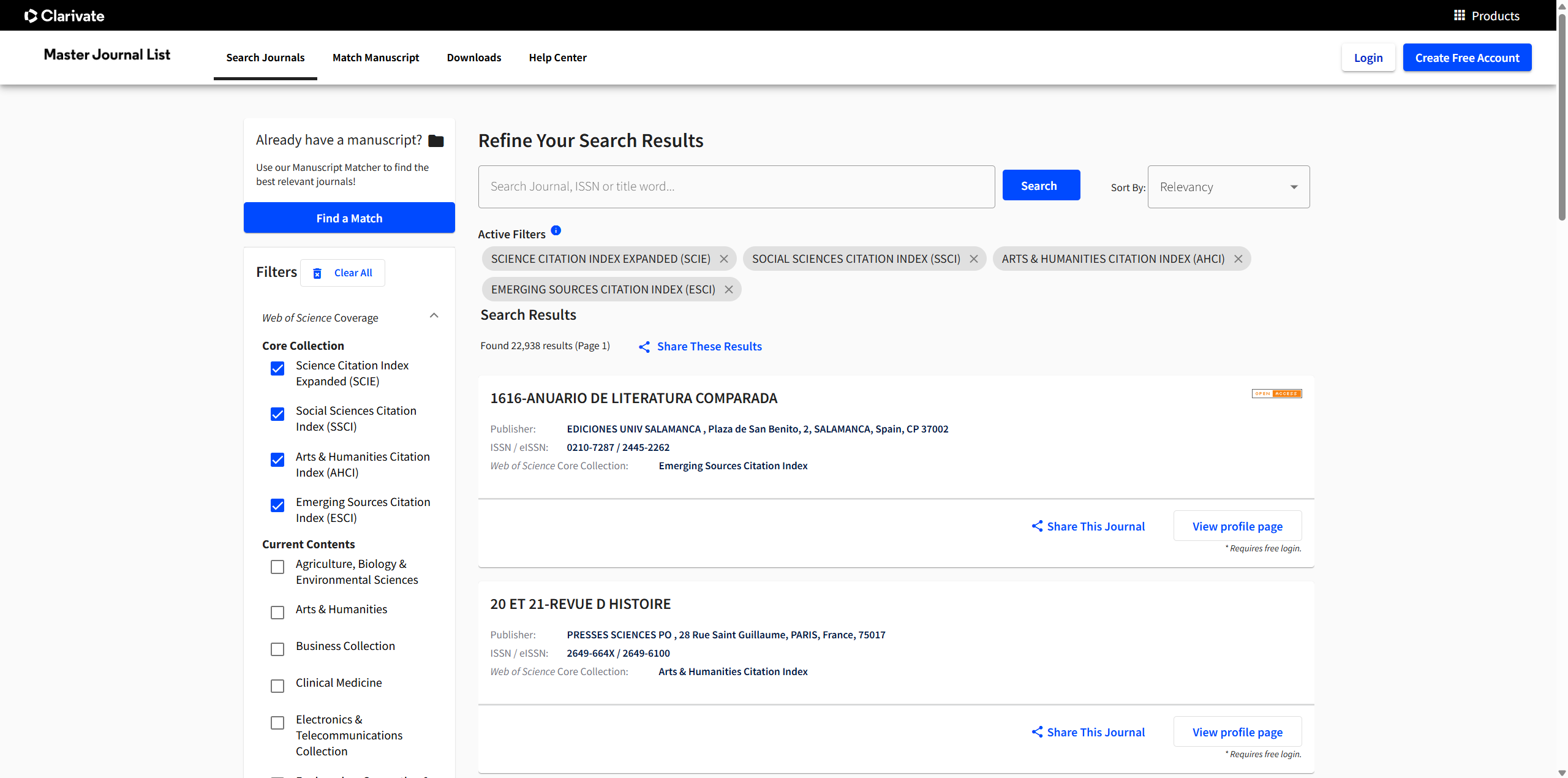The height and width of the screenshot is (778, 1568).
Task: Uncheck Science Citation Index Expanded checkbox
Action: click(277, 368)
